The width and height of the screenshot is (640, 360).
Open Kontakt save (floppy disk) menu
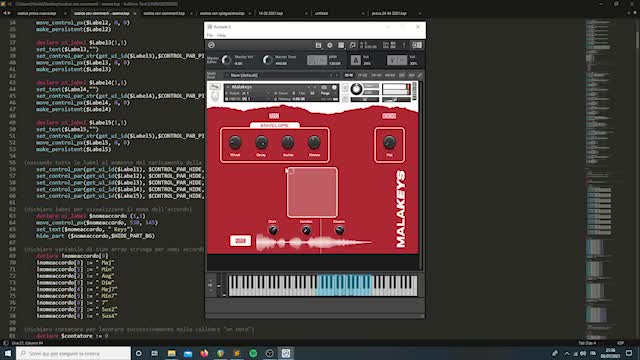point(318,45)
